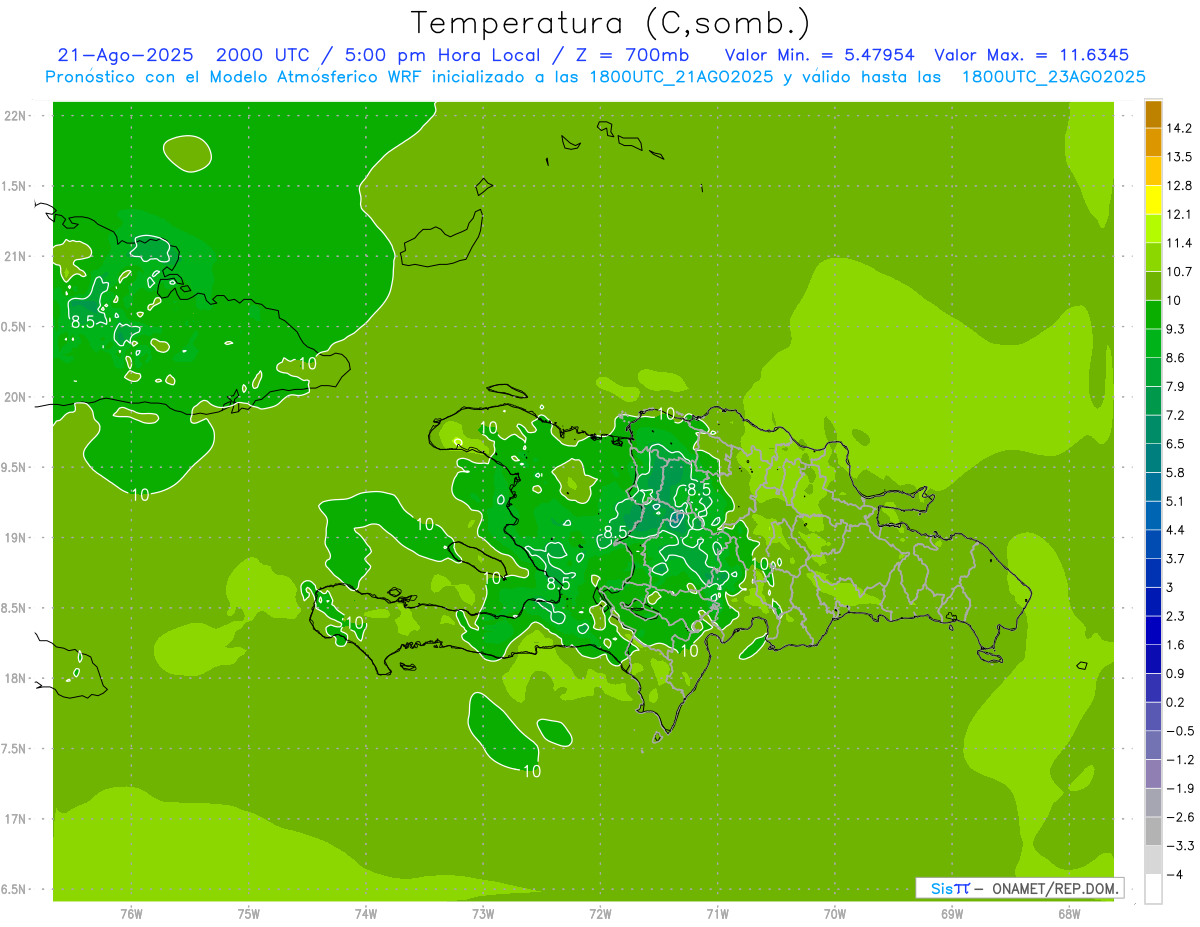The image size is (1200, 927).
Task: Click the '22N' latitude axis label
Action: point(15,116)
